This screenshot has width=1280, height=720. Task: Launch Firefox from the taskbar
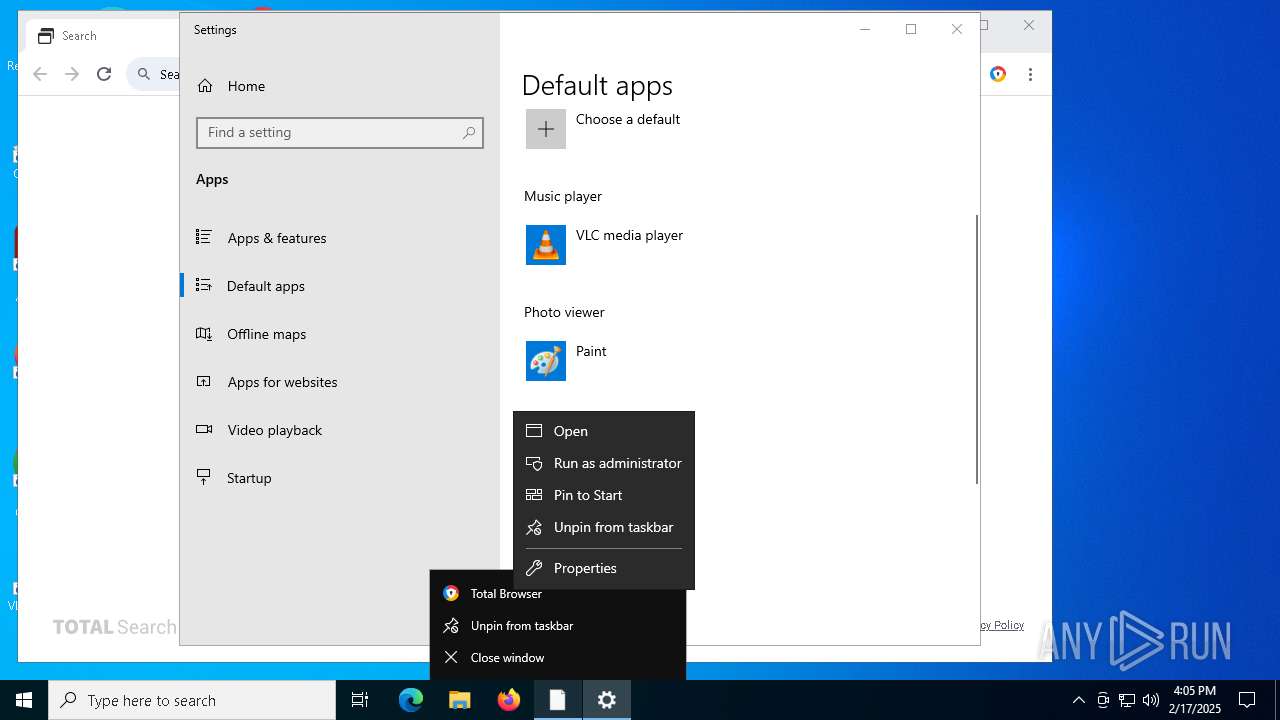pos(509,700)
